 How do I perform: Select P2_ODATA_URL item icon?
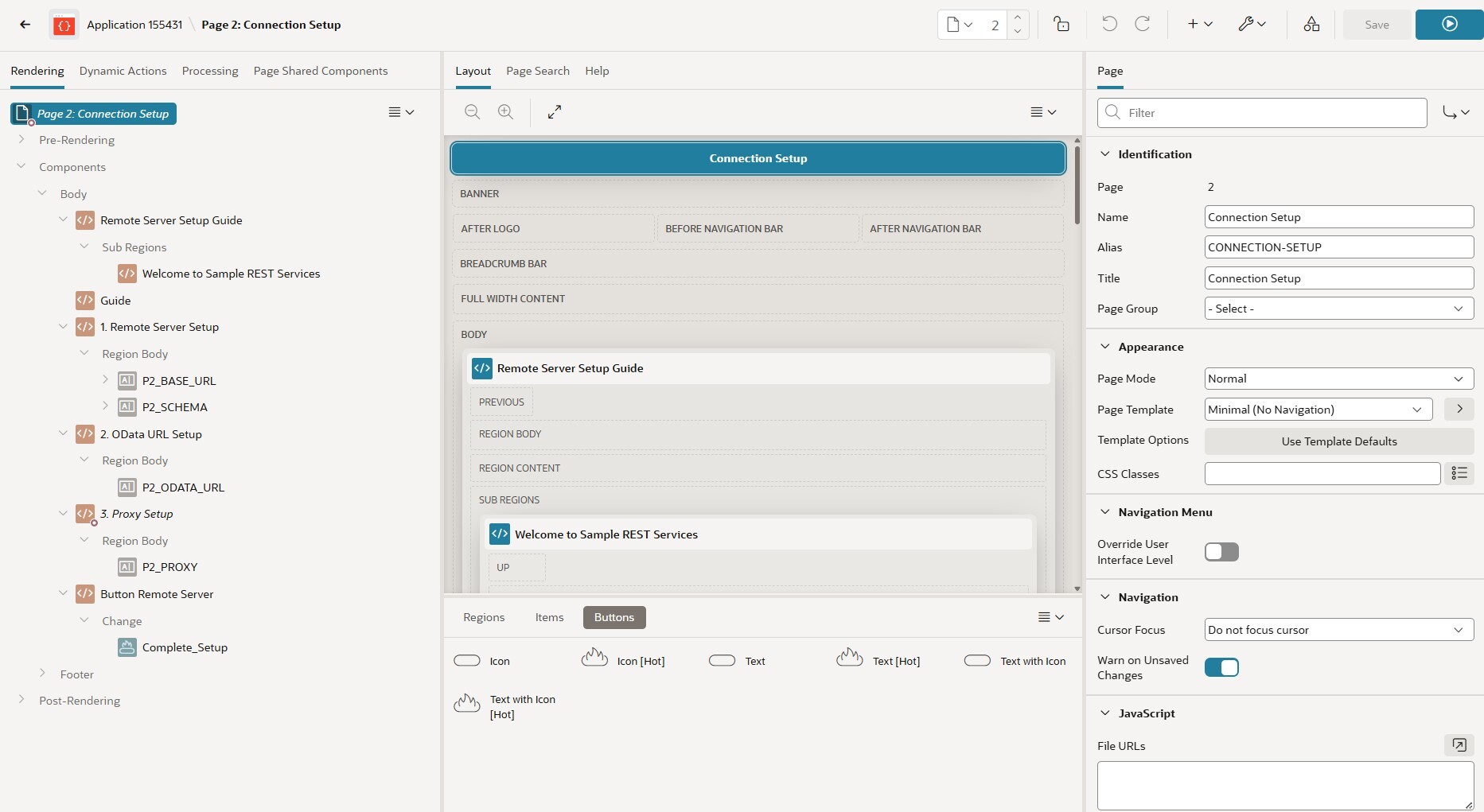coord(127,487)
